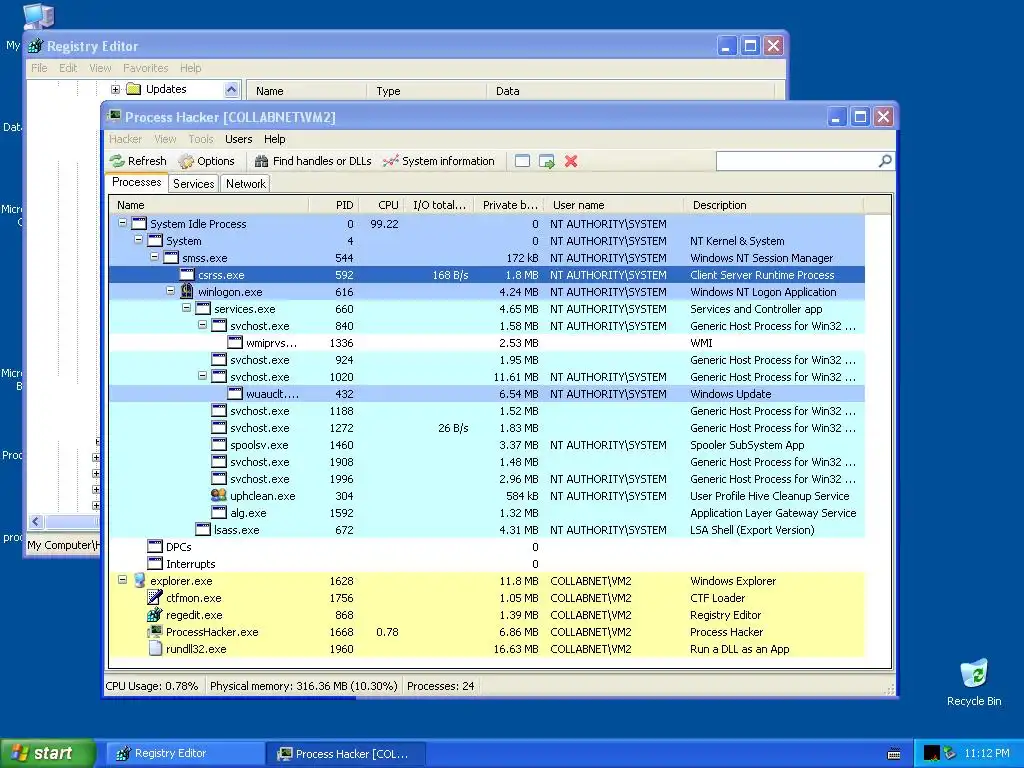Screen dimensions: 1024x768
Task: Click the lsass.exe window icon
Action: coord(203,530)
